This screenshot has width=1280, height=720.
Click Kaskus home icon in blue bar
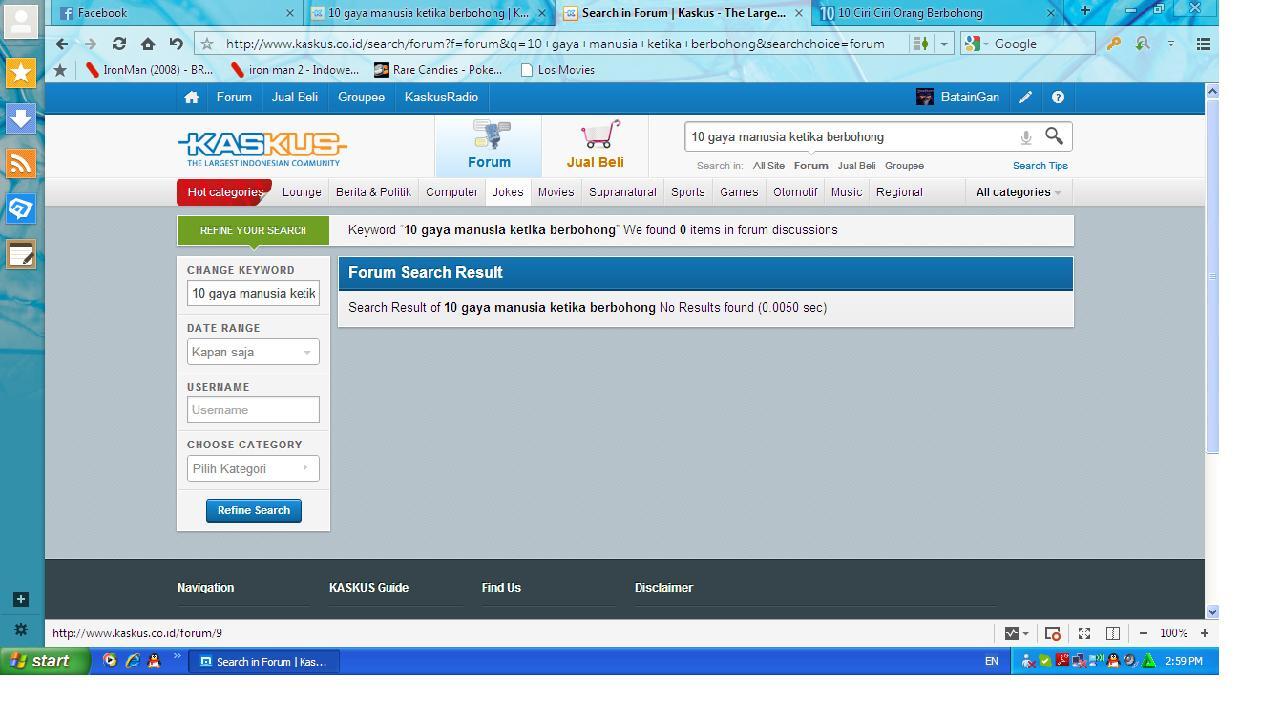[191, 97]
